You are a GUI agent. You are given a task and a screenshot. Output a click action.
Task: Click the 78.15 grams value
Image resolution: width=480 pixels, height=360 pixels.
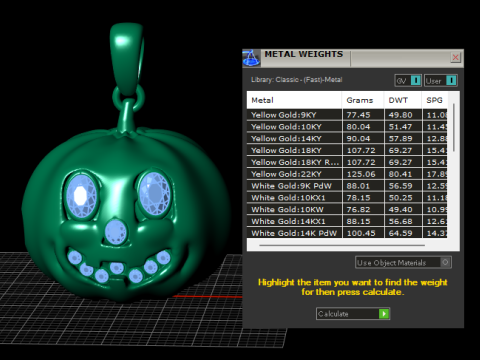(x=358, y=198)
